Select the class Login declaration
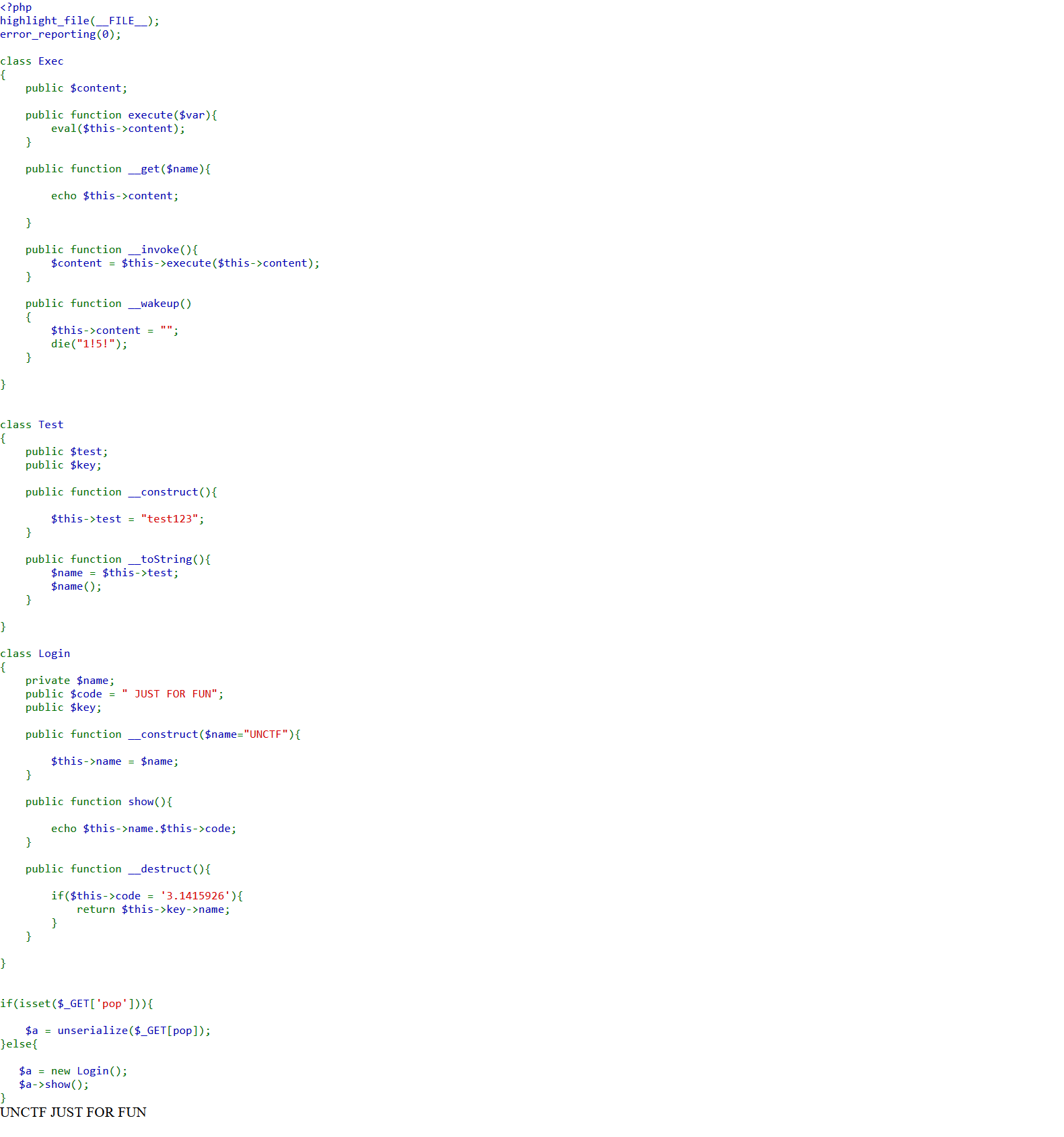1064x1137 pixels. click(35, 654)
